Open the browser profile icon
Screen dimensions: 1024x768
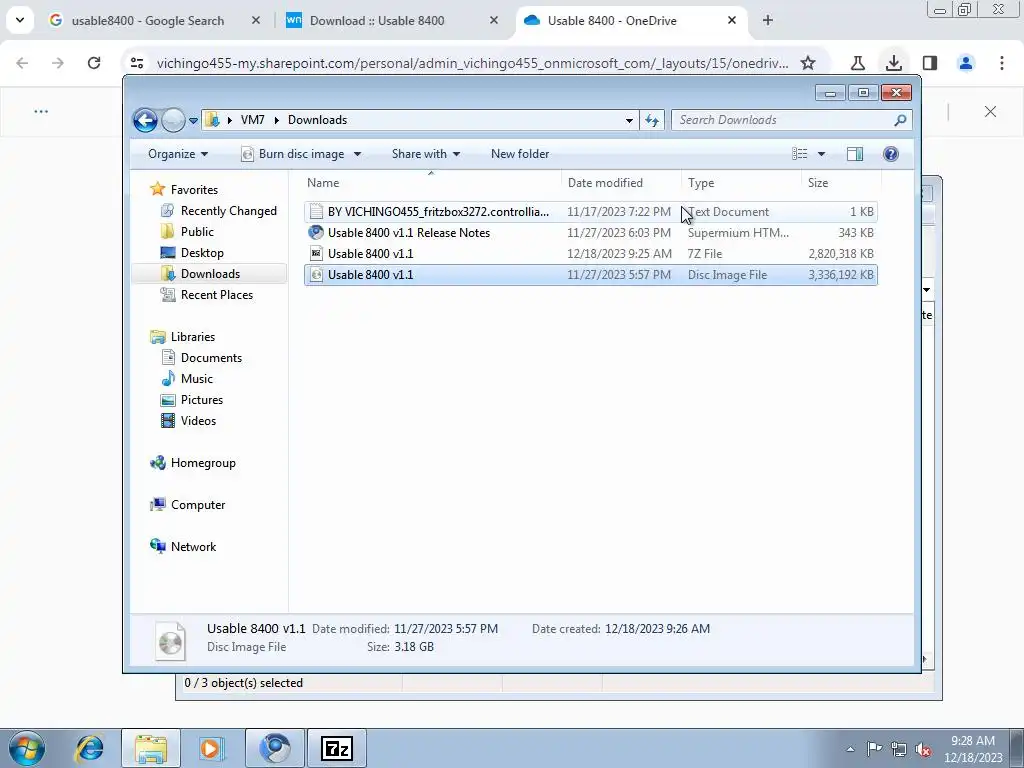(965, 63)
